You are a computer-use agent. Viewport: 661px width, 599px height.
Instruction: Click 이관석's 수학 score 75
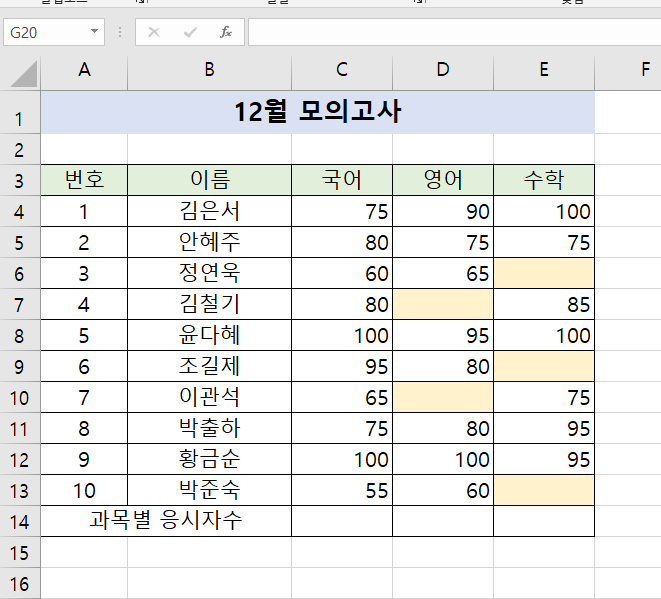tap(544, 397)
